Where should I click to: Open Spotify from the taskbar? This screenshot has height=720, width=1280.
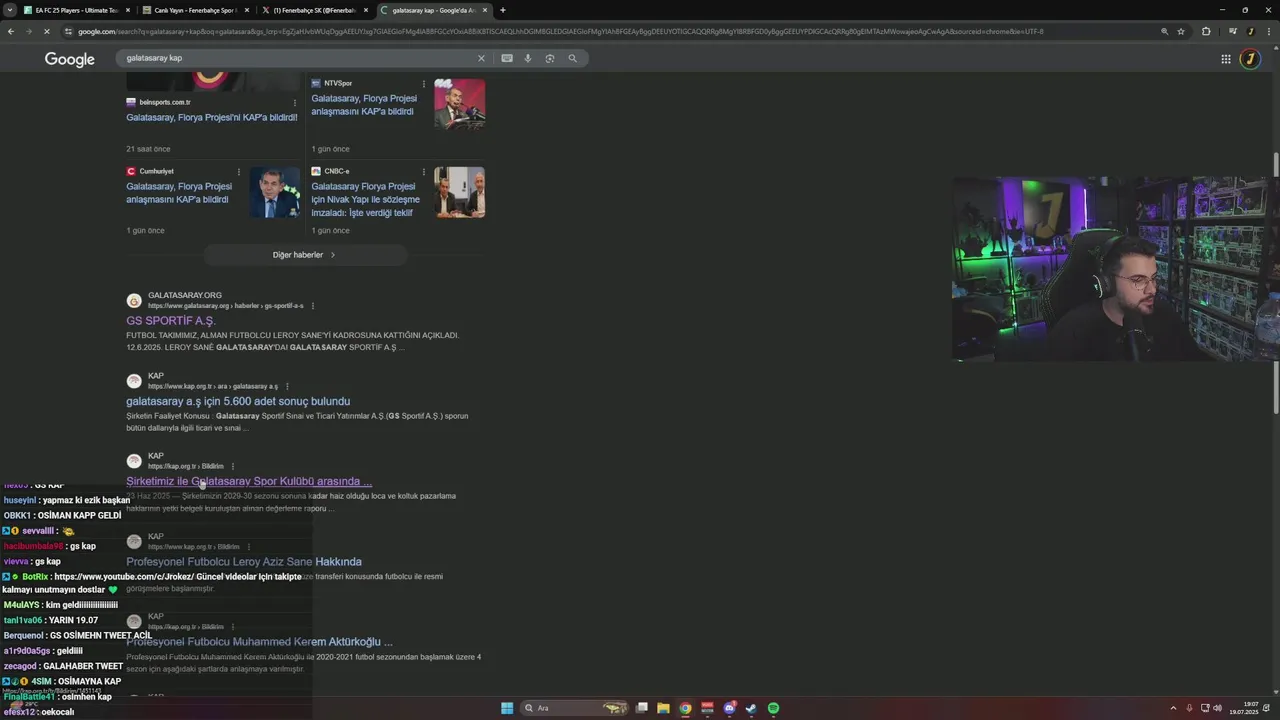click(773, 708)
